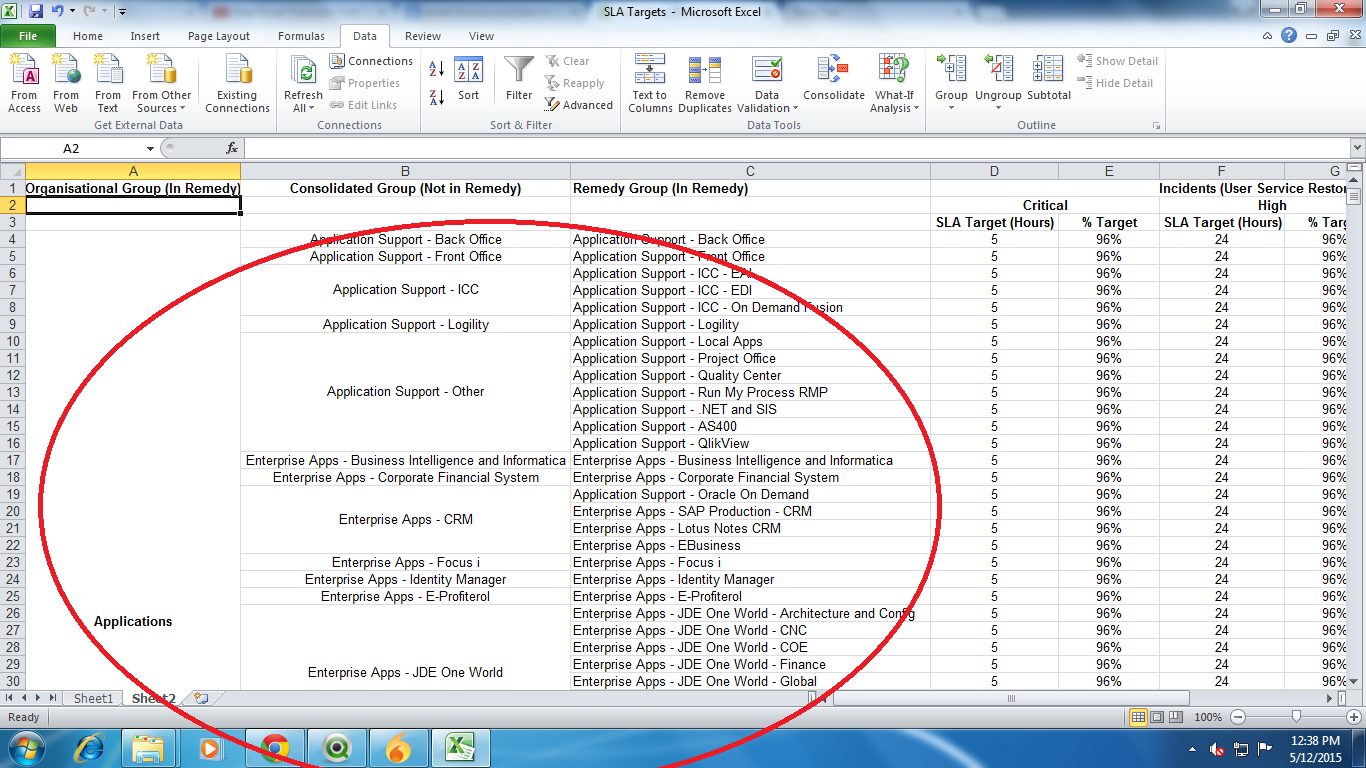Click the zoom slider handle
Image resolution: width=1366 pixels, height=768 pixels.
(x=1296, y=717)
